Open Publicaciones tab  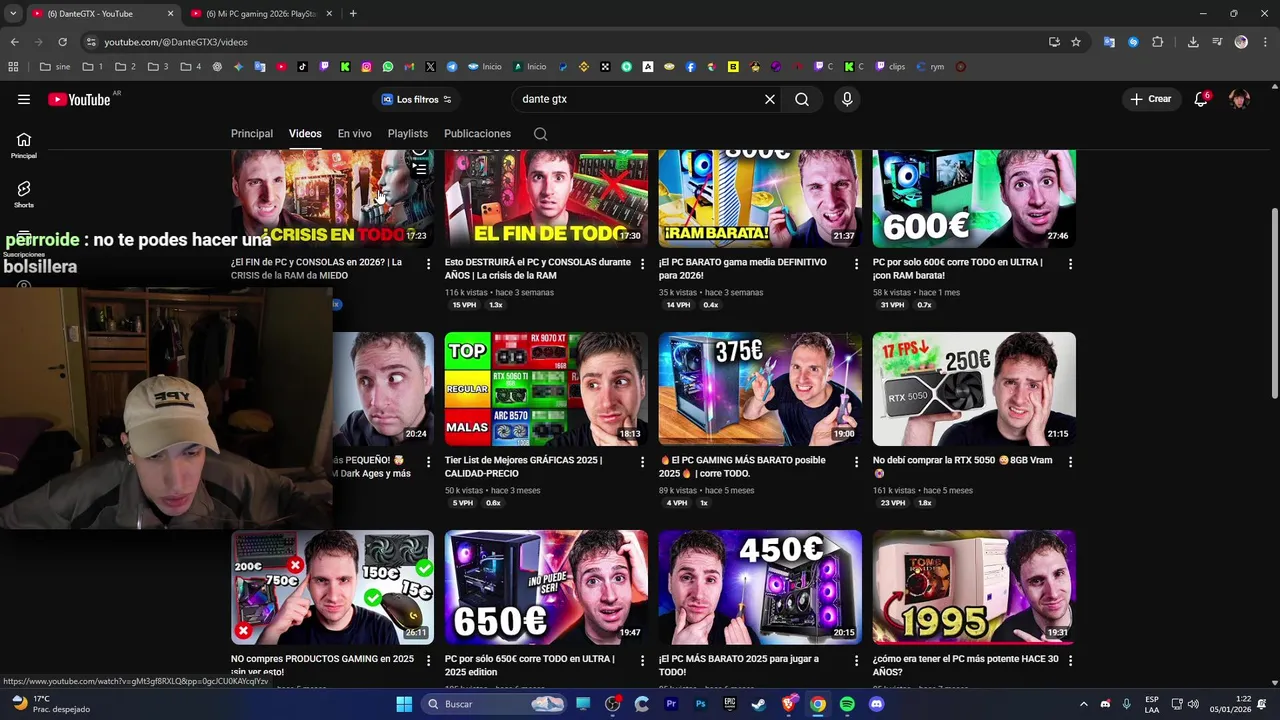477,134
